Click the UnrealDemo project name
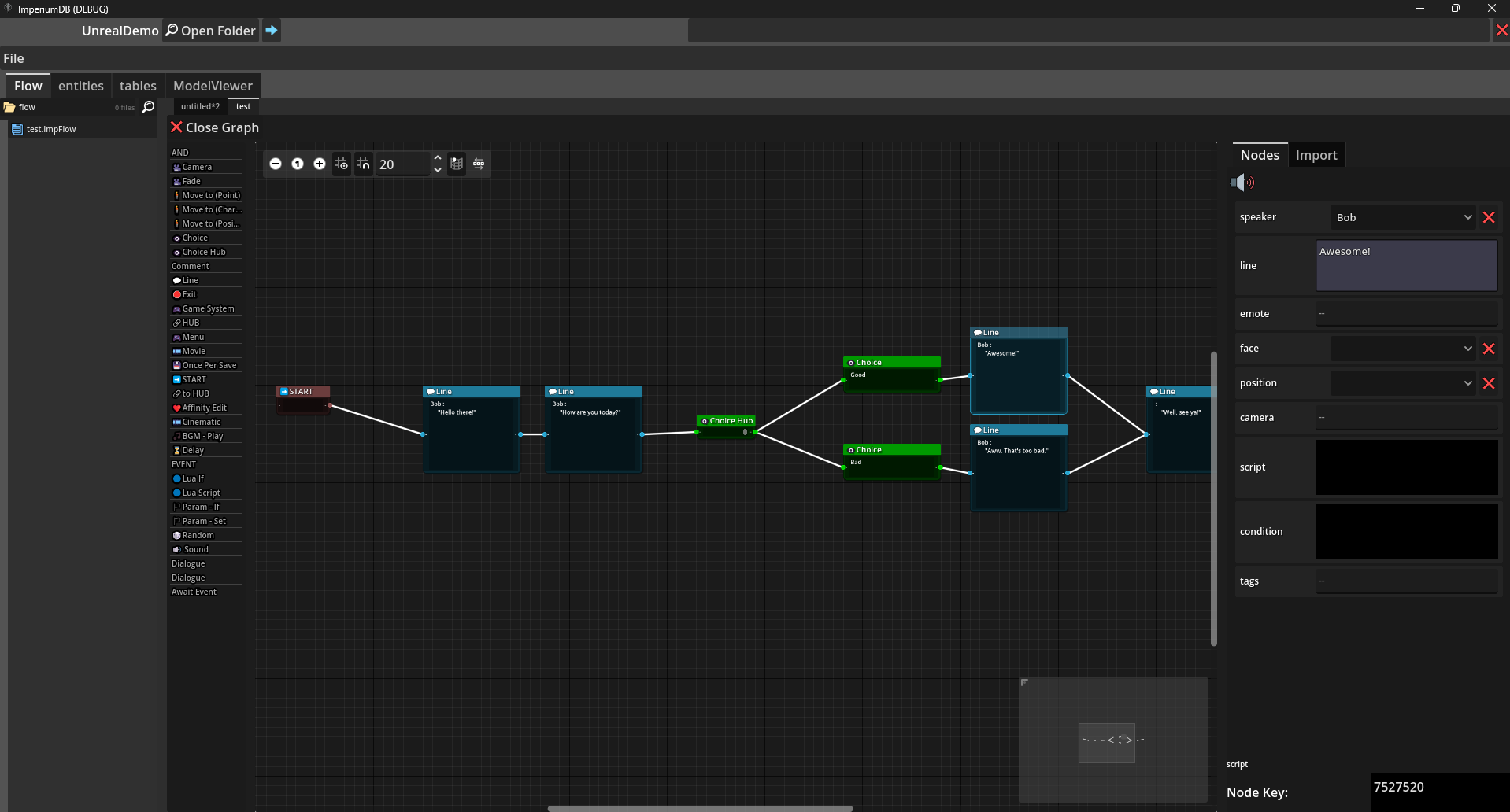Image resolution: width=1510 pixels, height=812 pixels. [x=120, y=31]
